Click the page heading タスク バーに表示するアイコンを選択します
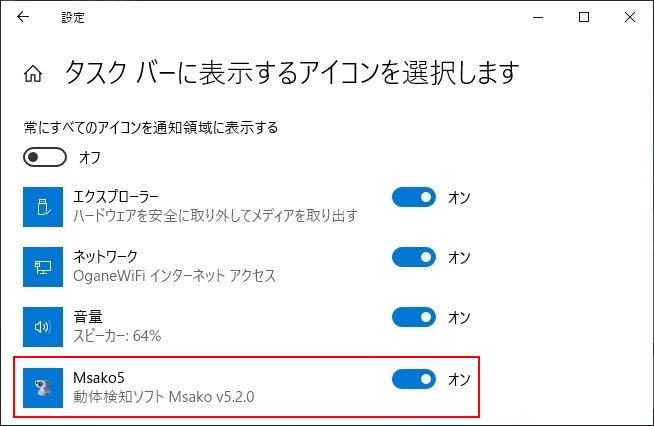654x426 pixels. (x=292, y=72)
